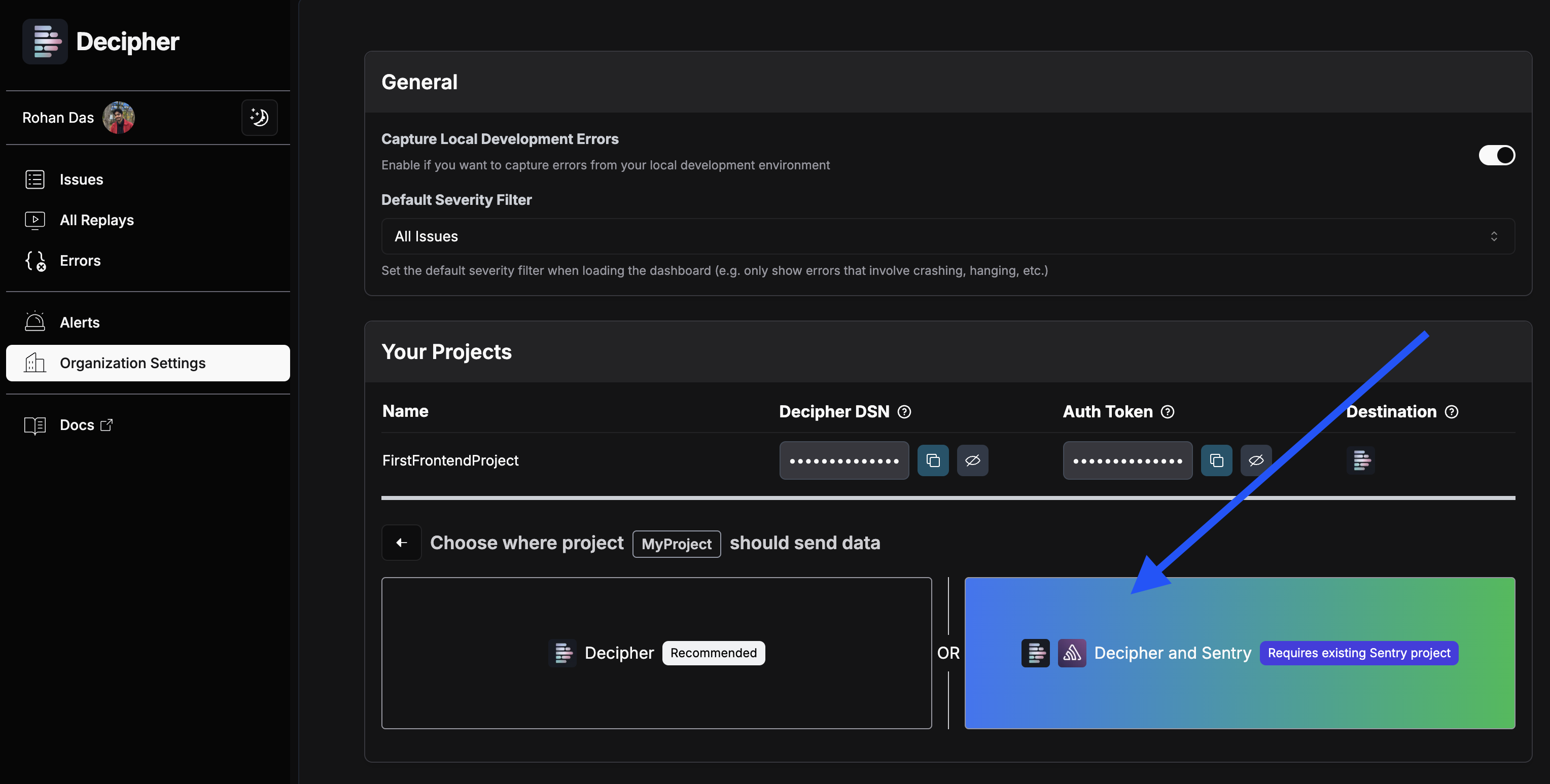Click the MyProject name badge
The image size is (1550, 784).
click(x=676, y=544)
